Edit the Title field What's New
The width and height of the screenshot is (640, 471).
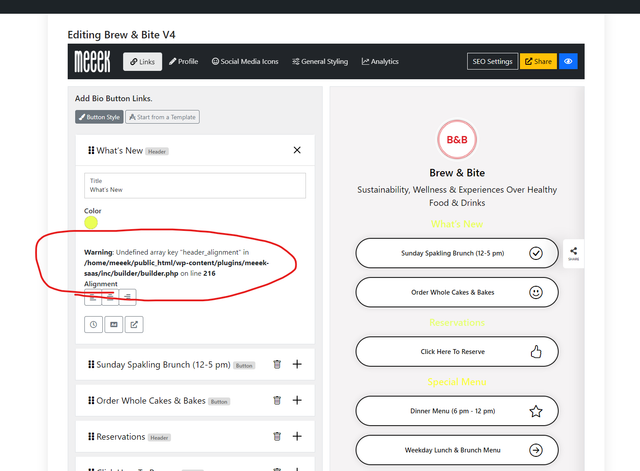click(x=195, y=186)
